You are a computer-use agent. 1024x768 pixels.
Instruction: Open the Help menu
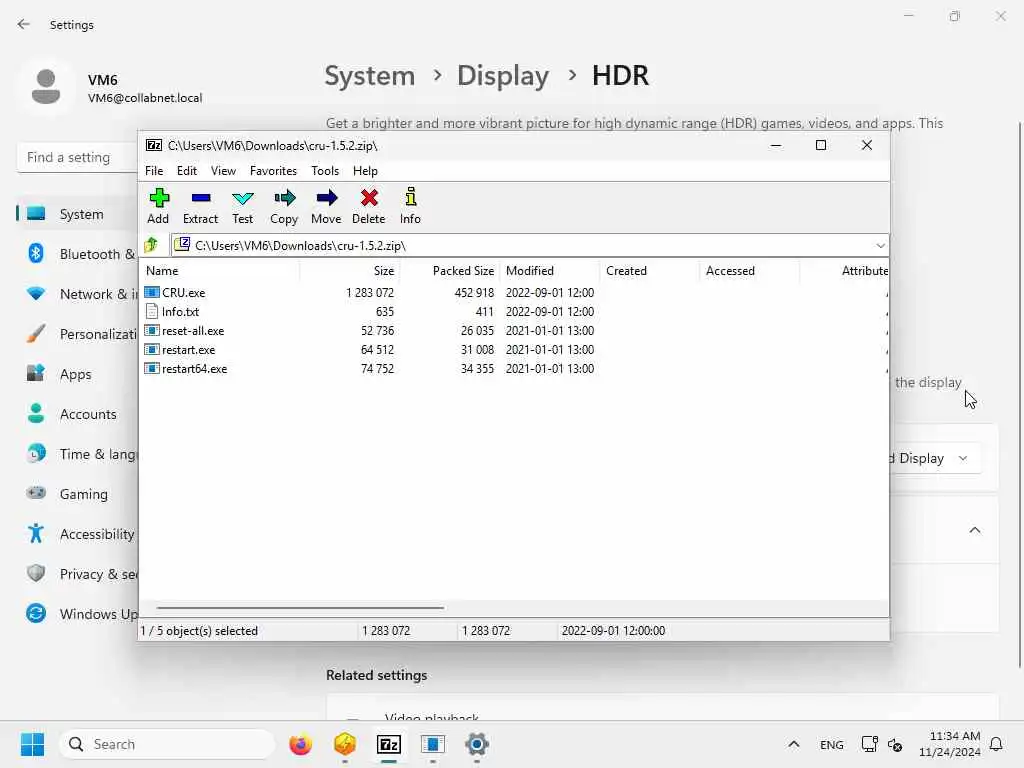(x=365, y=170)
